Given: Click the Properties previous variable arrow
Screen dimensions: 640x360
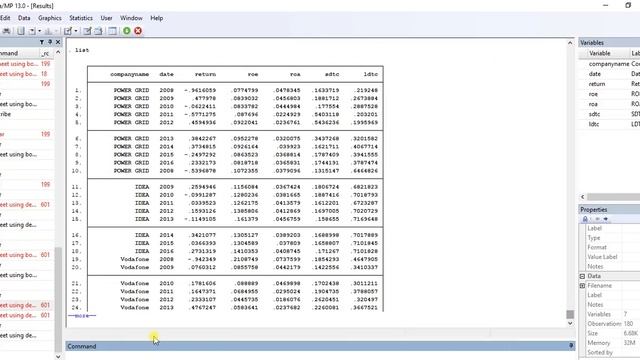Looking at the screenshot, I should (597, 219).
